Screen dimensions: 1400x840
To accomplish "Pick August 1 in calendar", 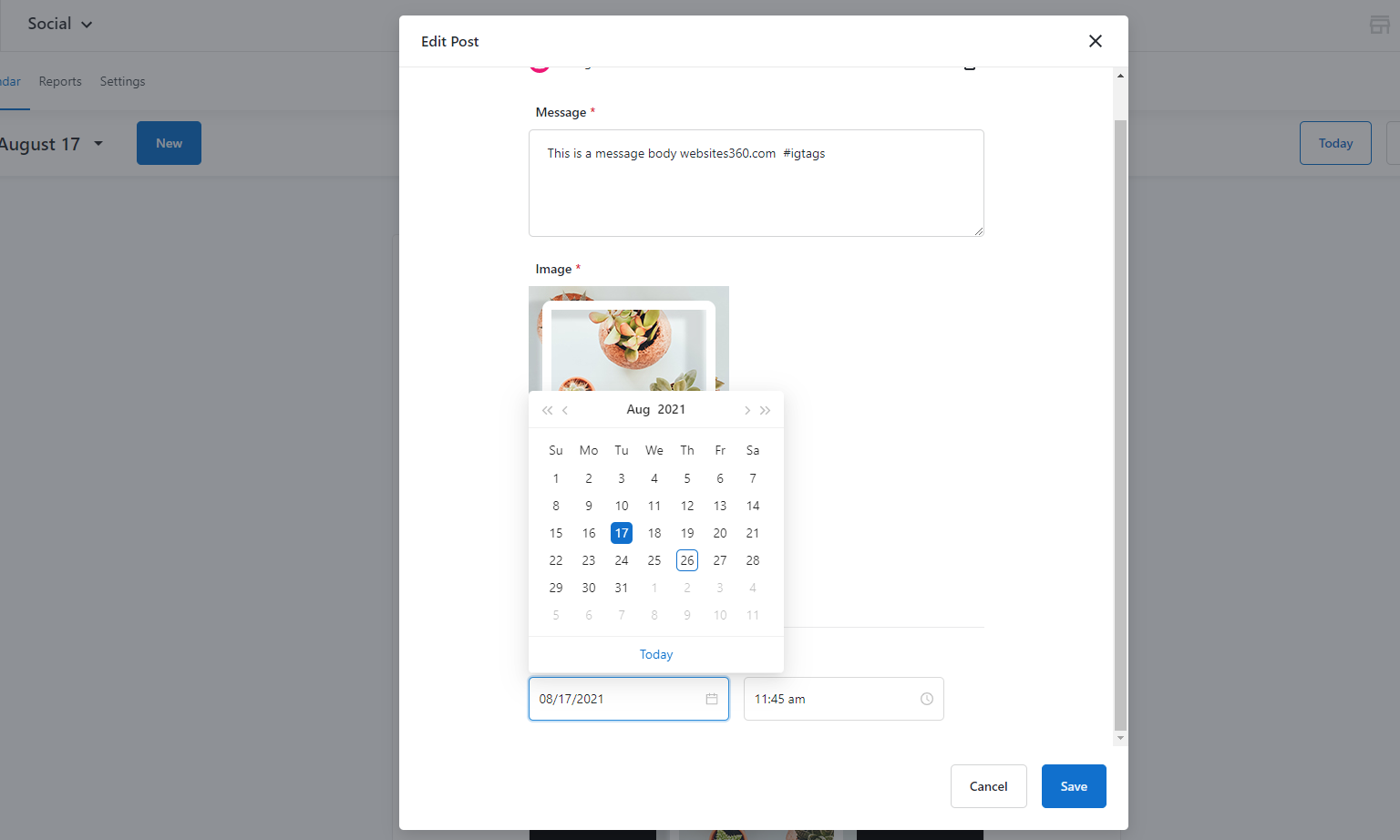I will tap(556, 478).
